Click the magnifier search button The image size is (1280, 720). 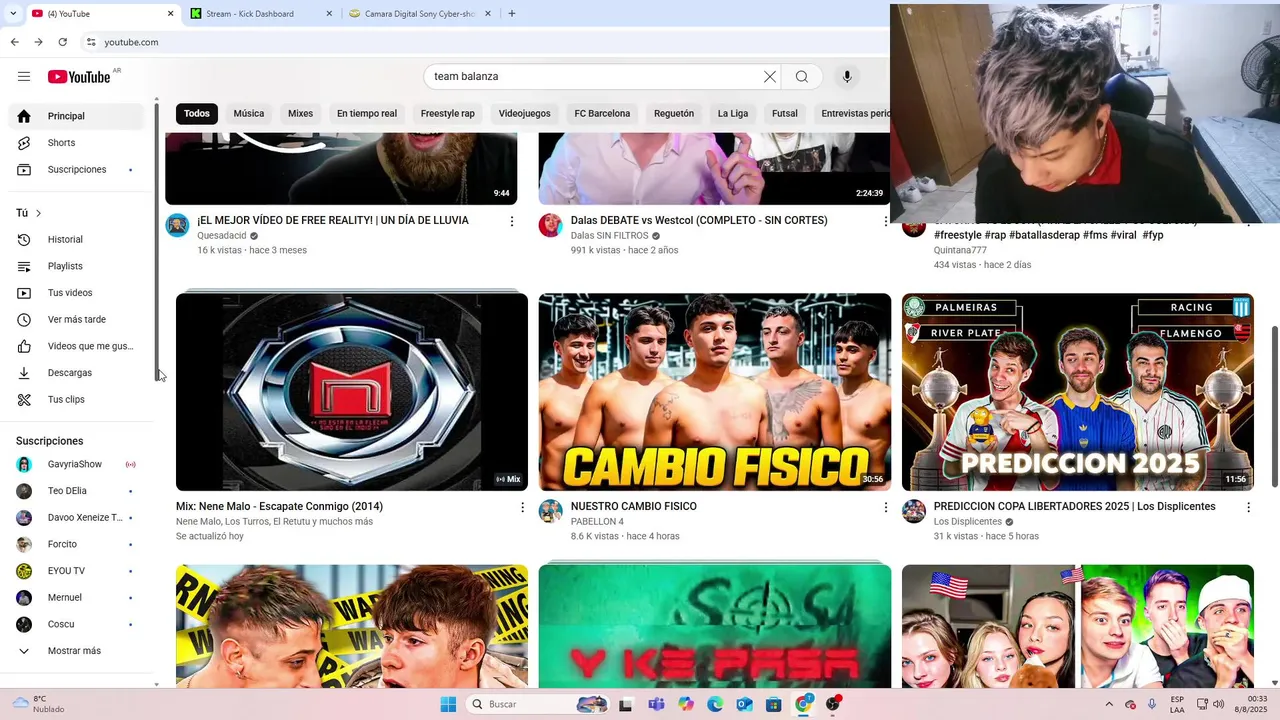point(802,77)
